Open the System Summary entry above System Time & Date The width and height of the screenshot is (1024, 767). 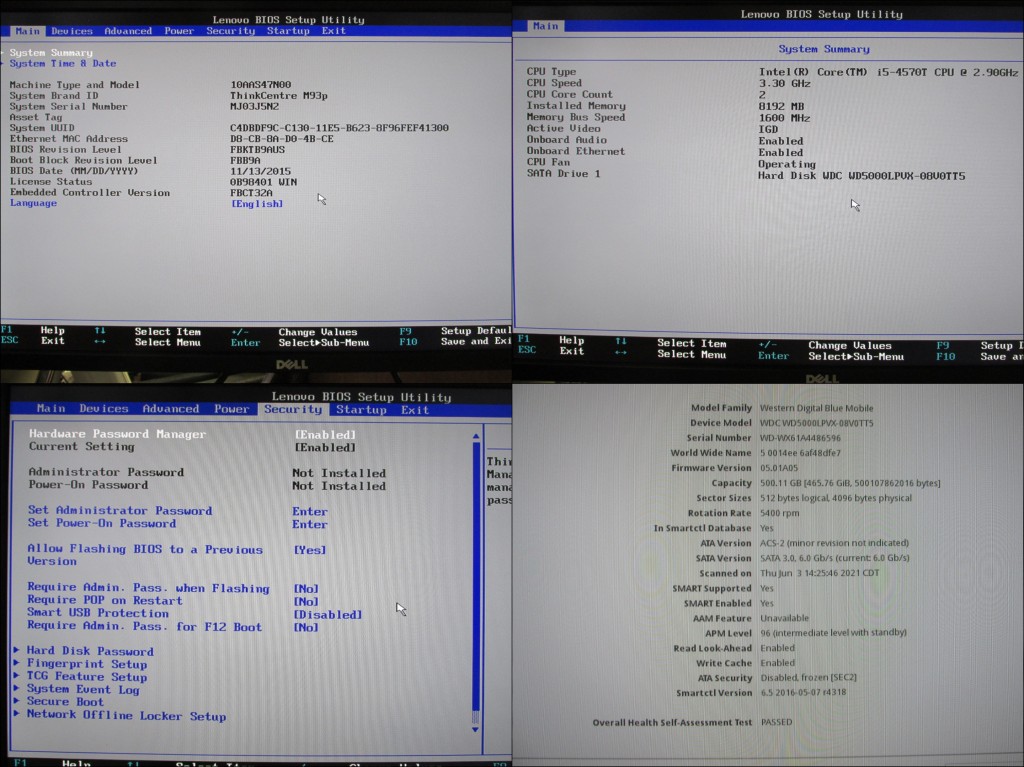51,52
